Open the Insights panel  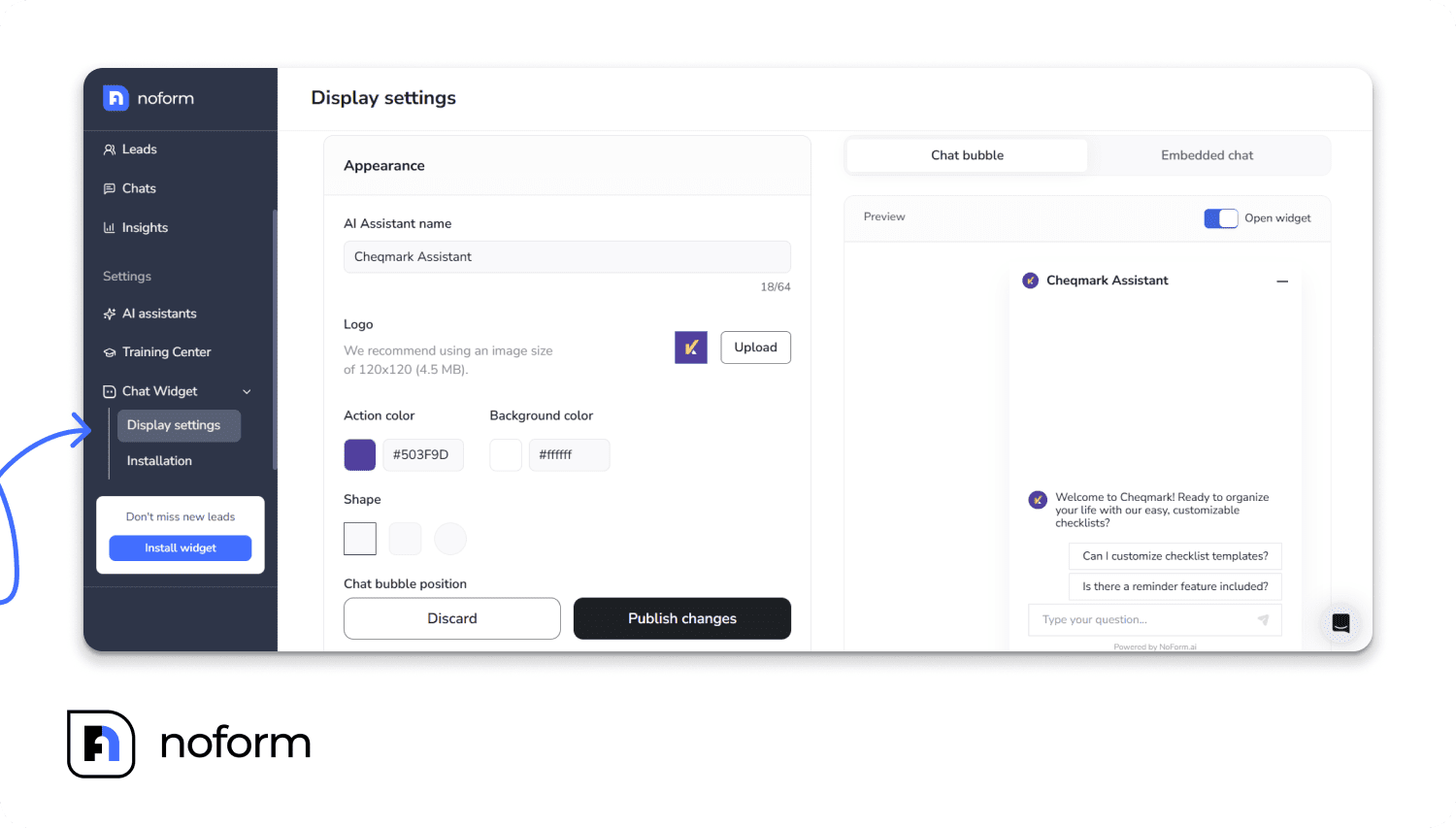click(144, 227)
